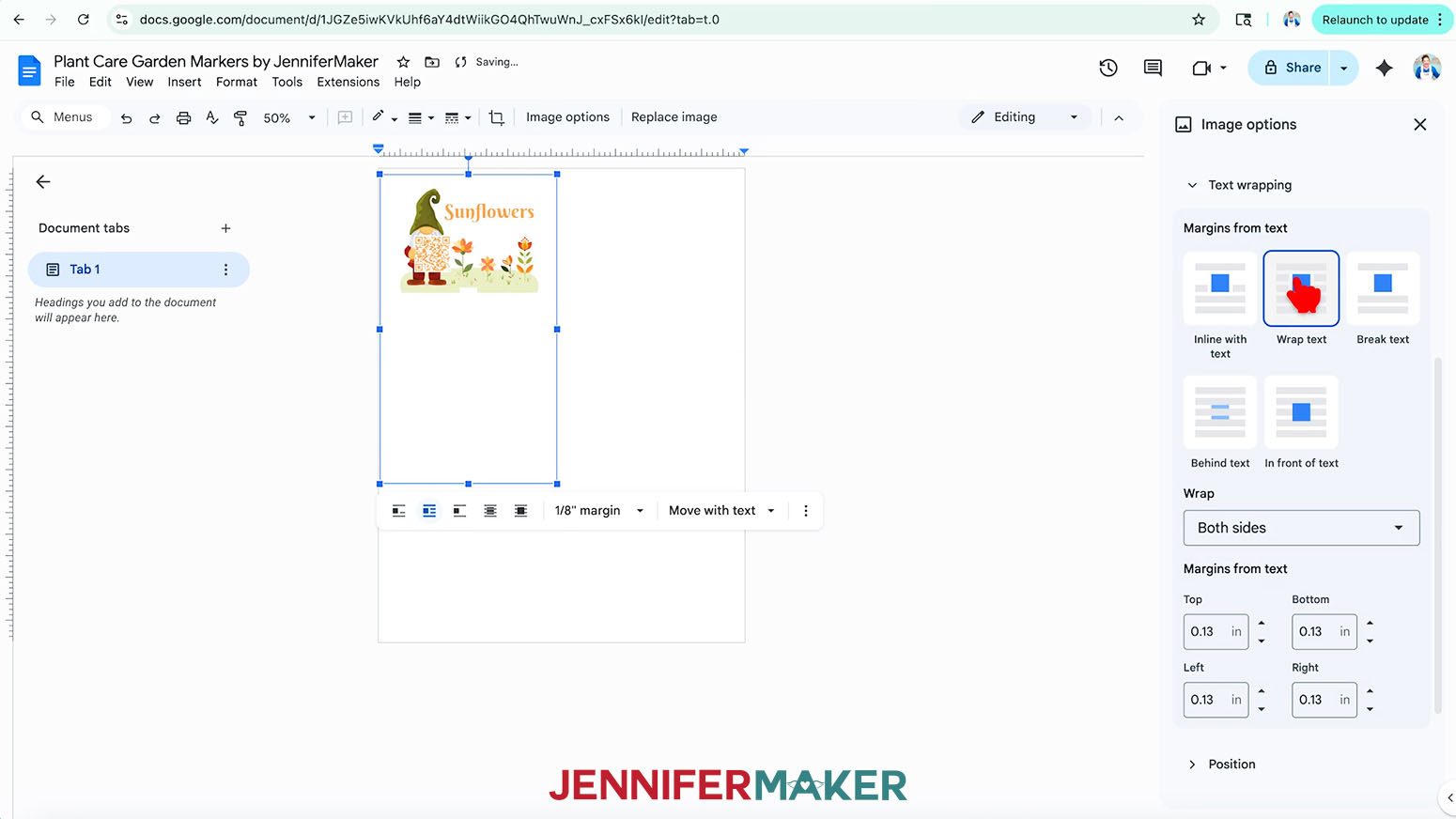Click the add comment toolbar icon
The image size is (1456, 819).
pos(345,117)
